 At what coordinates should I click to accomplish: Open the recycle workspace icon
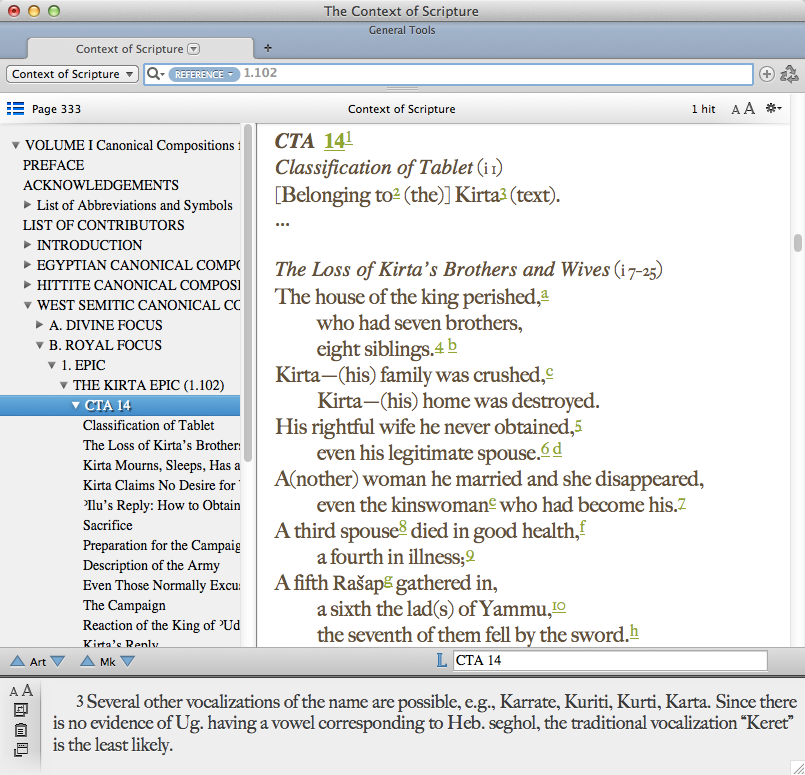point(789,74)
